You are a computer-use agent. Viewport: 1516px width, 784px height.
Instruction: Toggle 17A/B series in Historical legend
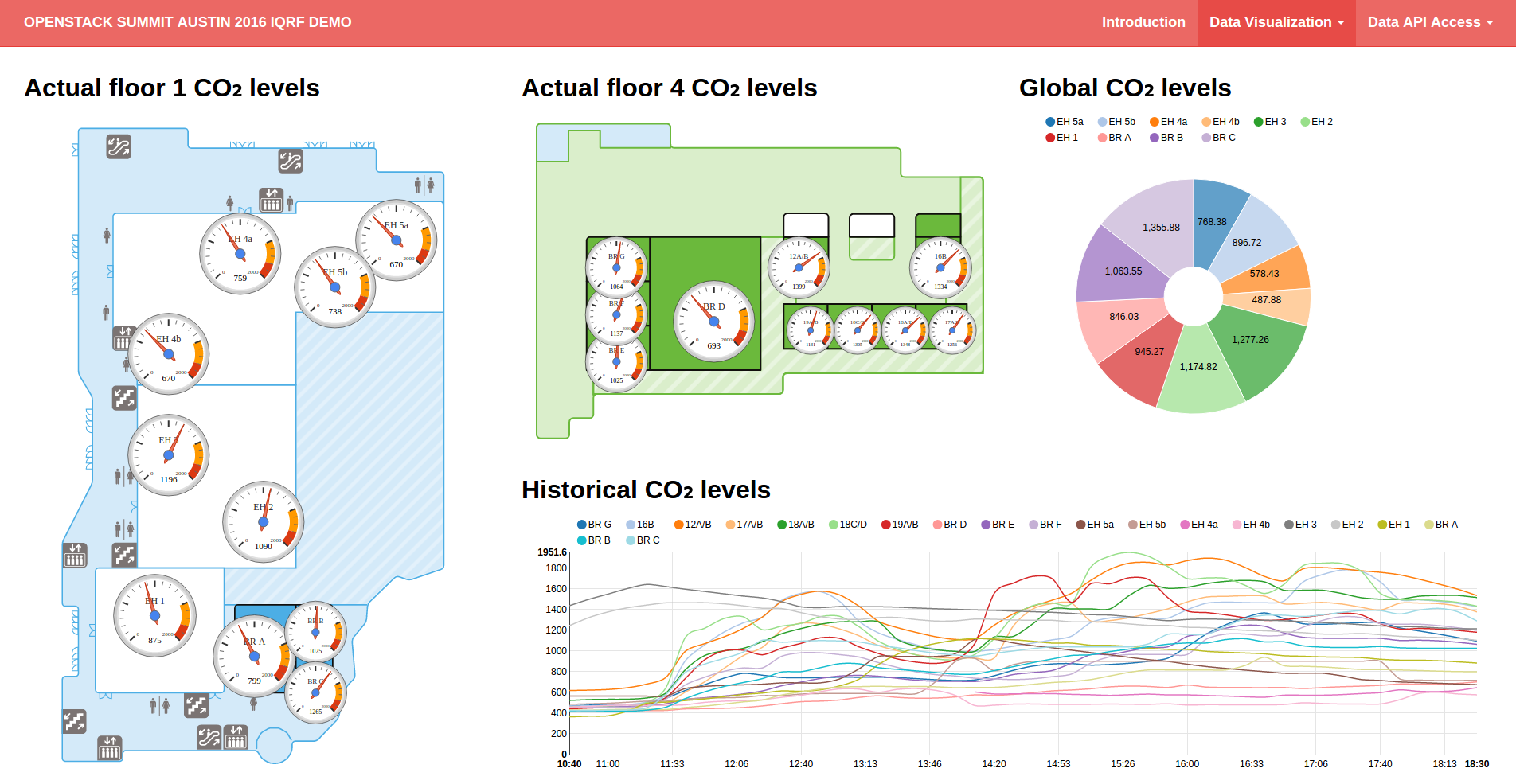point(744,525)
